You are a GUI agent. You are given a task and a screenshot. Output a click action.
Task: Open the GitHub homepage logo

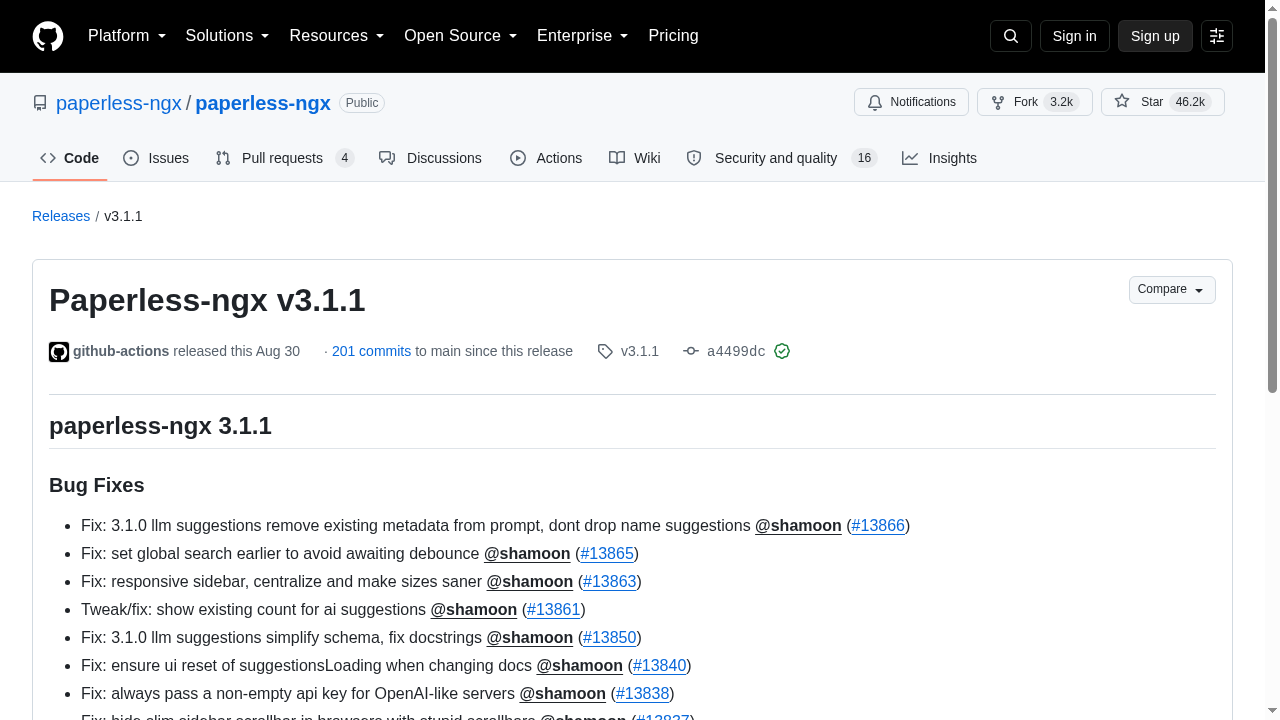tap(48, 36)
